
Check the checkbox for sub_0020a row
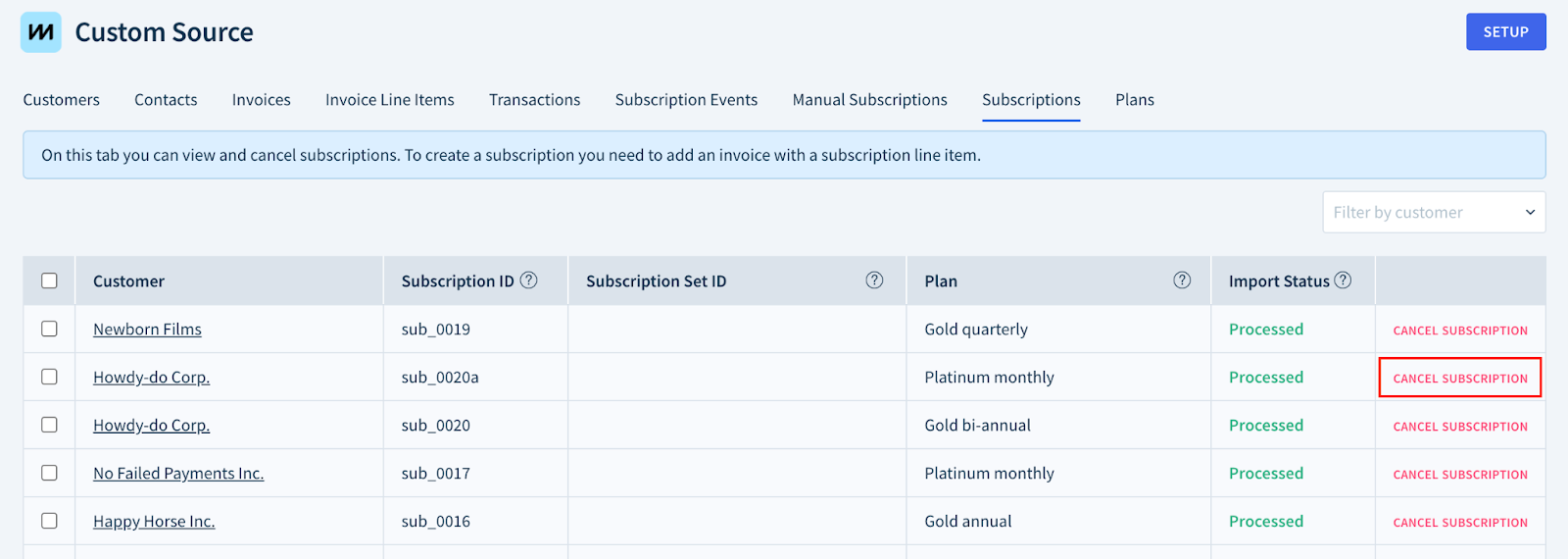click(x=49, y=377)
